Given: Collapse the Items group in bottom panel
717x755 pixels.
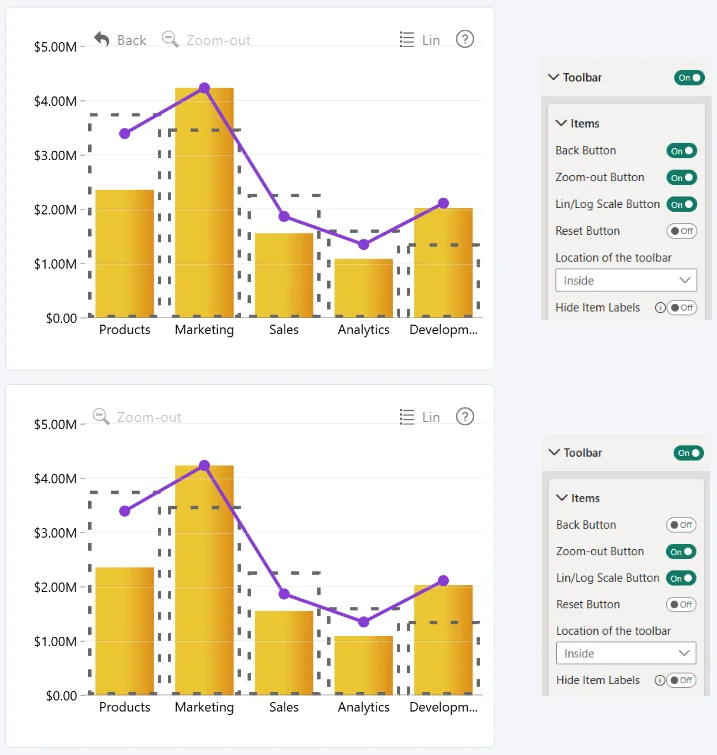Looking at the screenshot, I should (561, 497).
